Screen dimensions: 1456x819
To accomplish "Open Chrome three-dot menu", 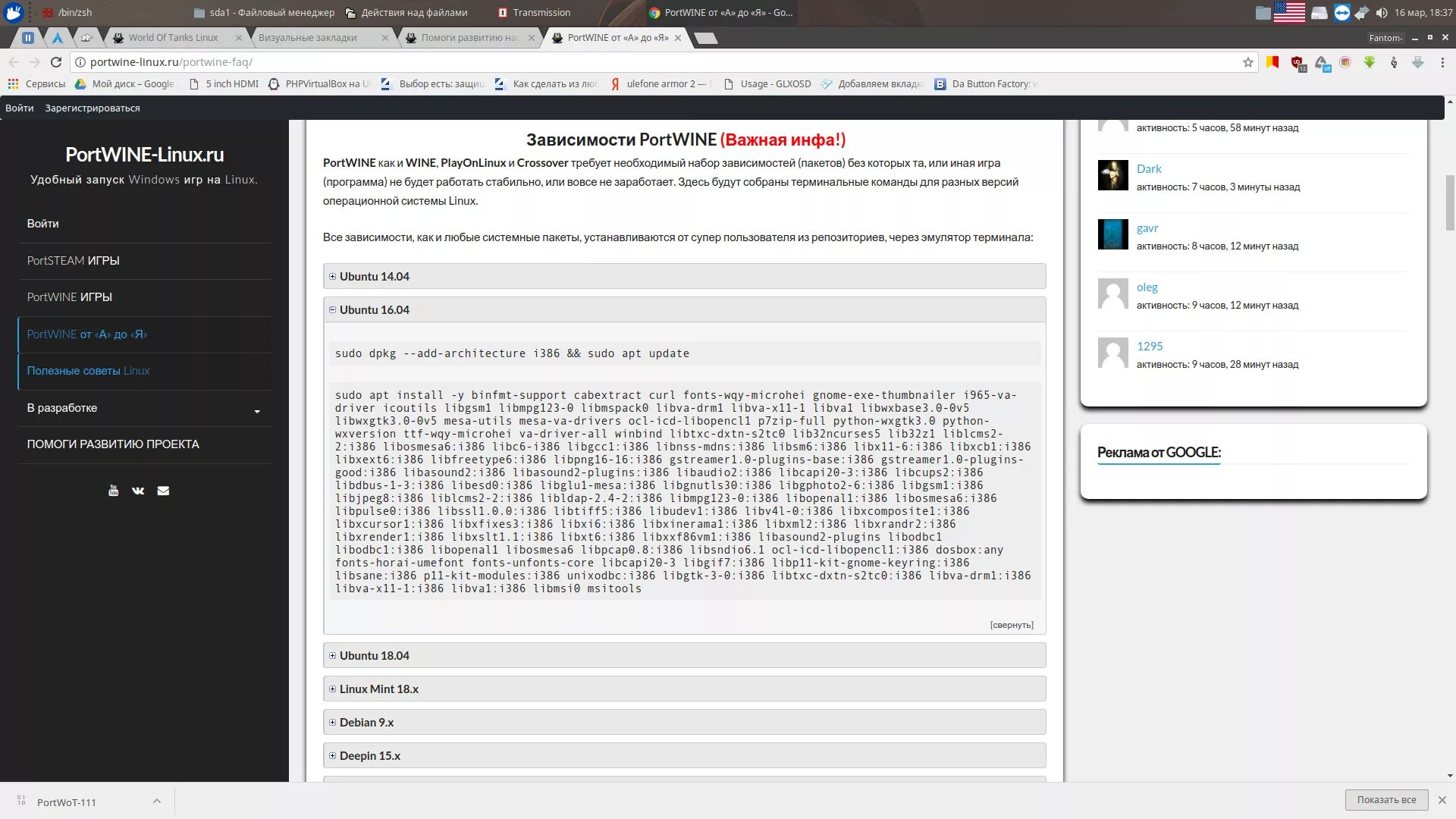I will pyautogui.click(x=1442, y=62).
